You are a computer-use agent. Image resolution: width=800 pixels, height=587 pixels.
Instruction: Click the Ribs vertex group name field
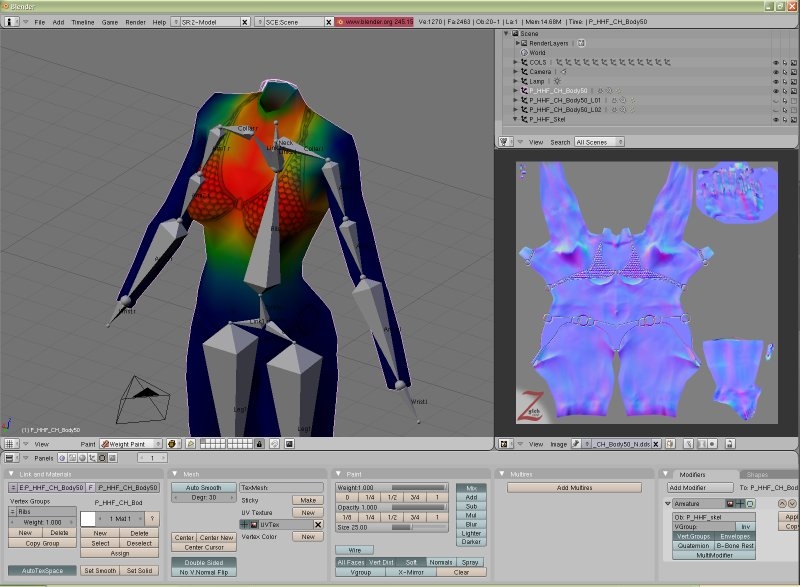point(45,511)
